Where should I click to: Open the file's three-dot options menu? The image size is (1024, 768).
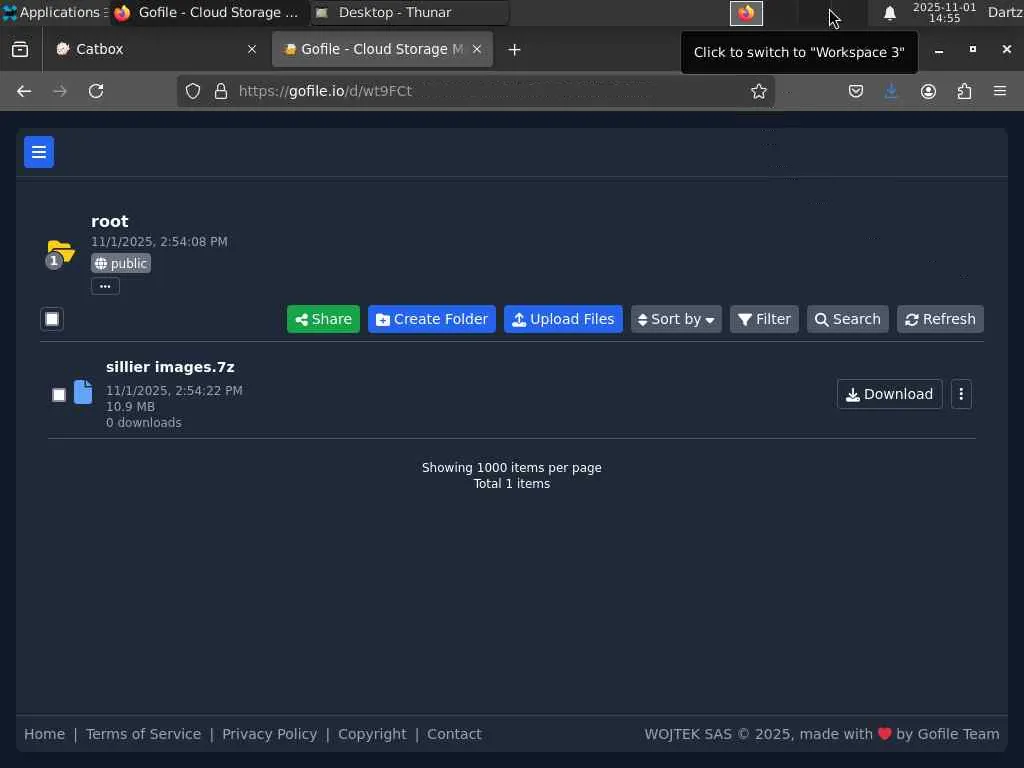(961, 394)
